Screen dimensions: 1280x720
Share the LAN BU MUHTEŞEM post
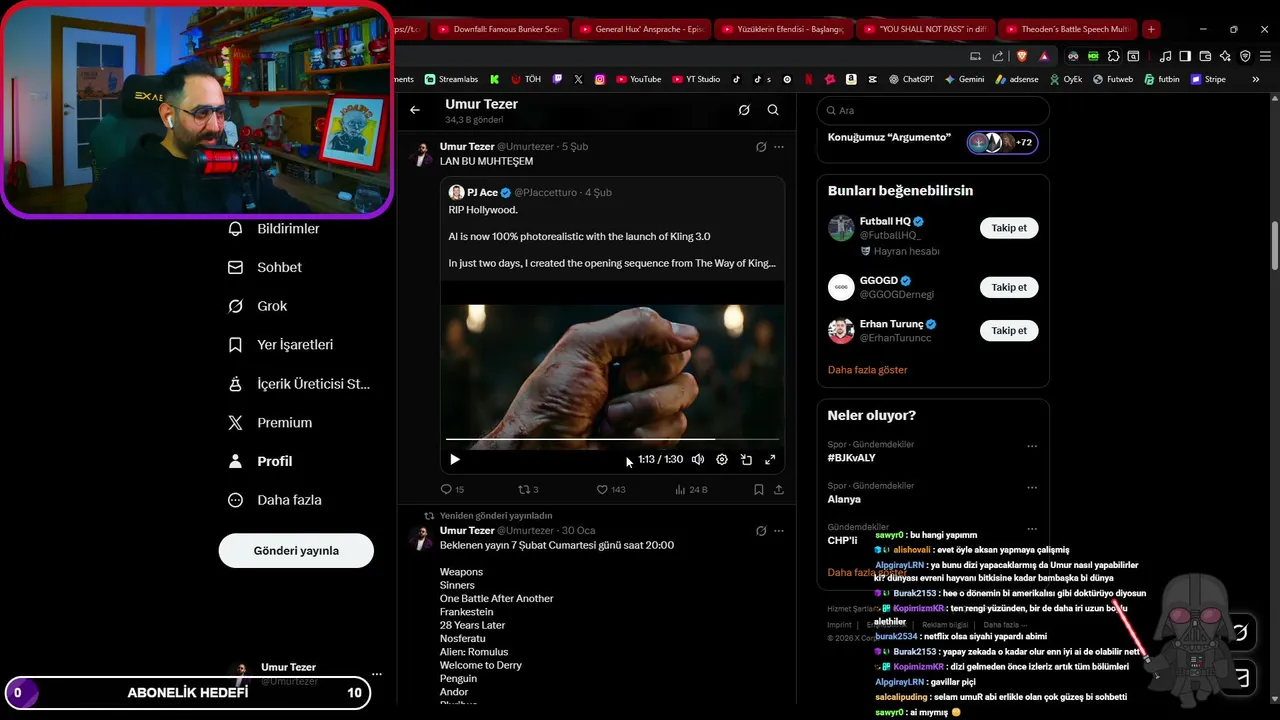point(779,490)
